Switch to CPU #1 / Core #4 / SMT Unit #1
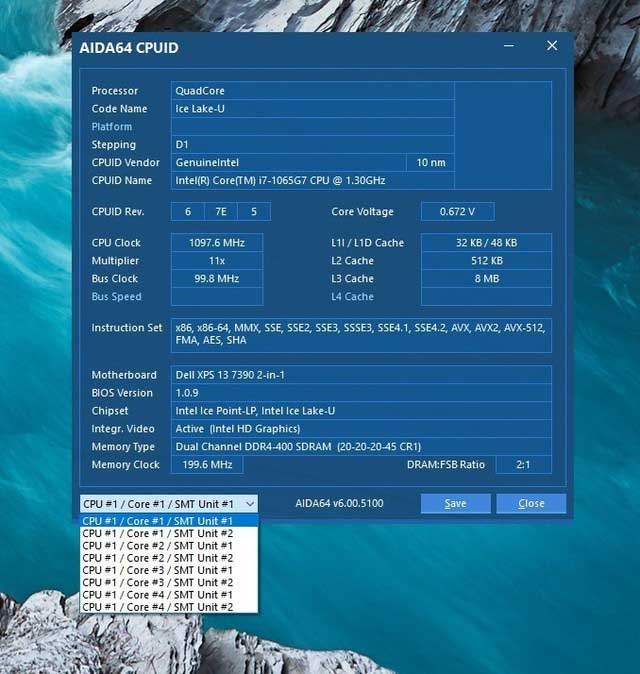This screenshot has height=674, width=640. [169, 595]
